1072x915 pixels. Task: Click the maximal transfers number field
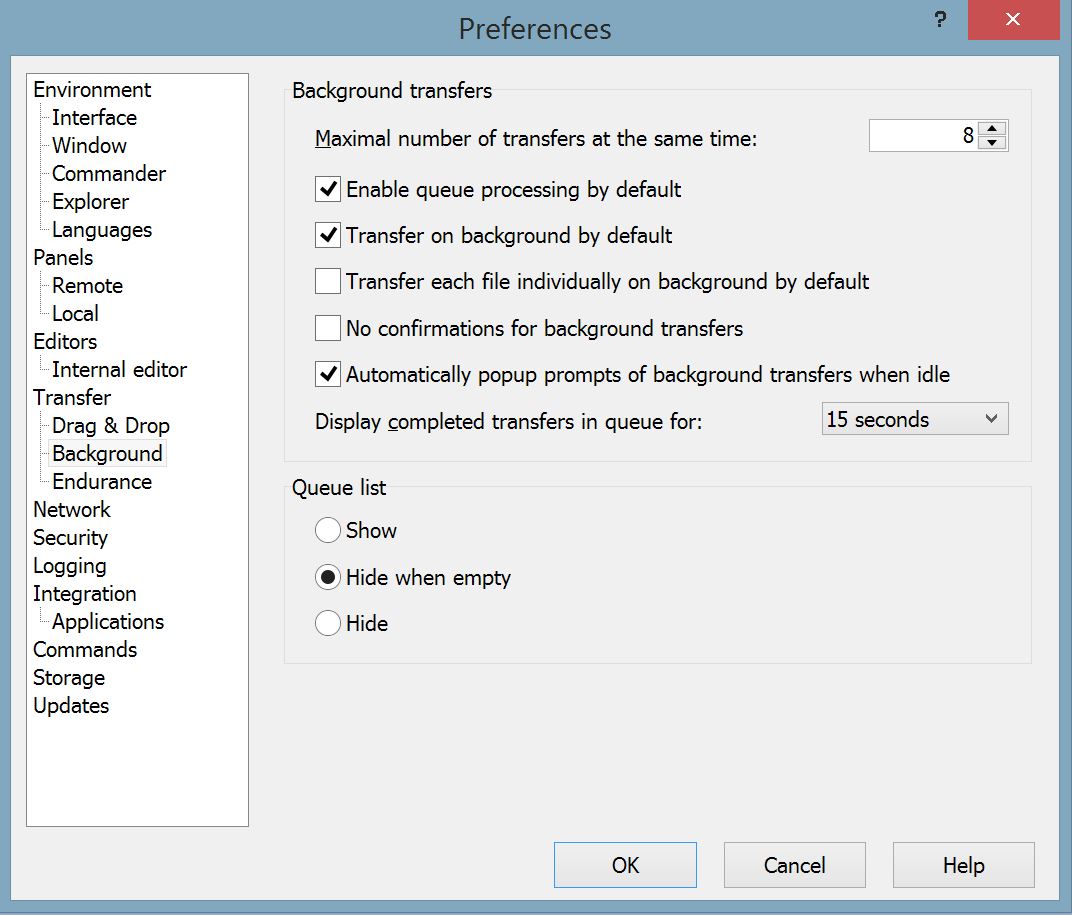click(x=922, y=136)
